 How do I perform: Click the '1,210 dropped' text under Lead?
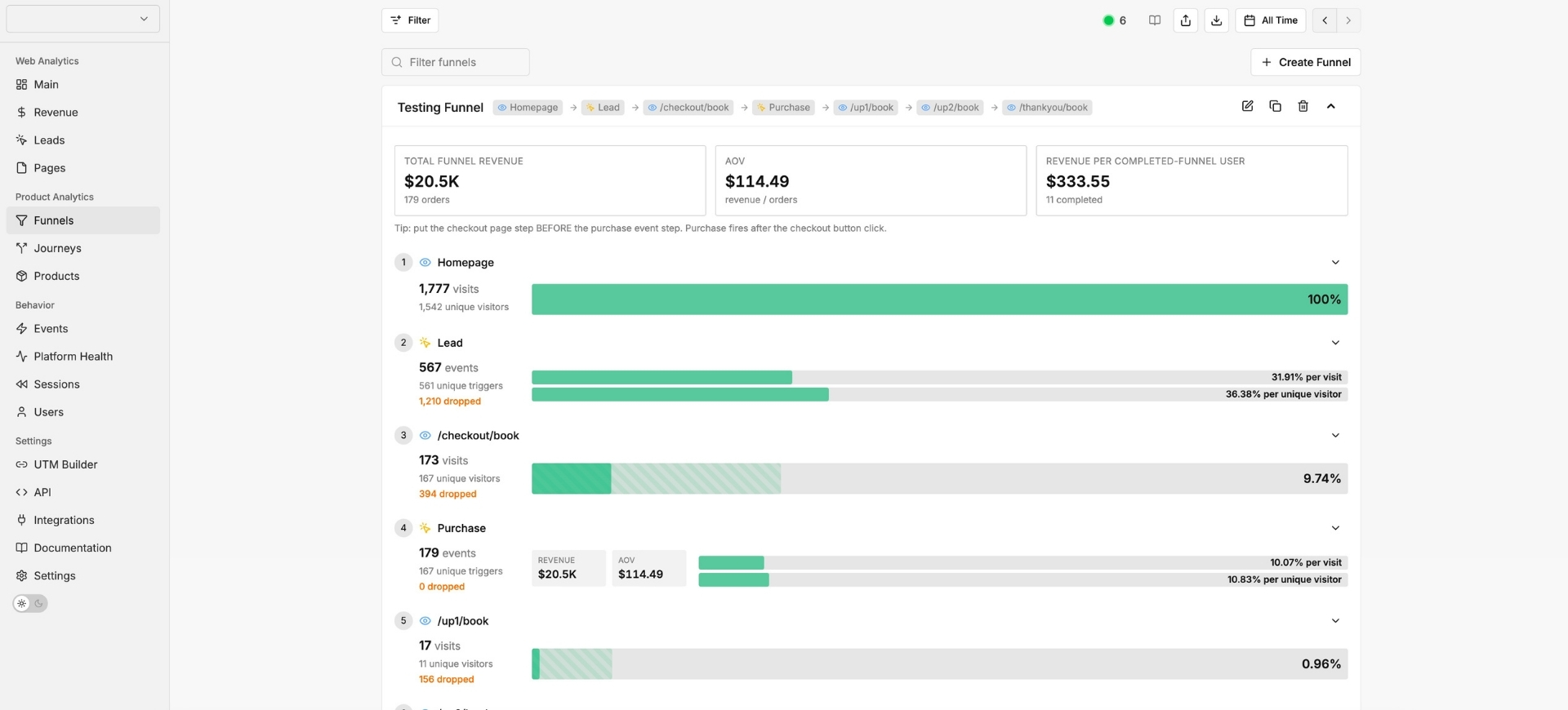click(450, 402)
